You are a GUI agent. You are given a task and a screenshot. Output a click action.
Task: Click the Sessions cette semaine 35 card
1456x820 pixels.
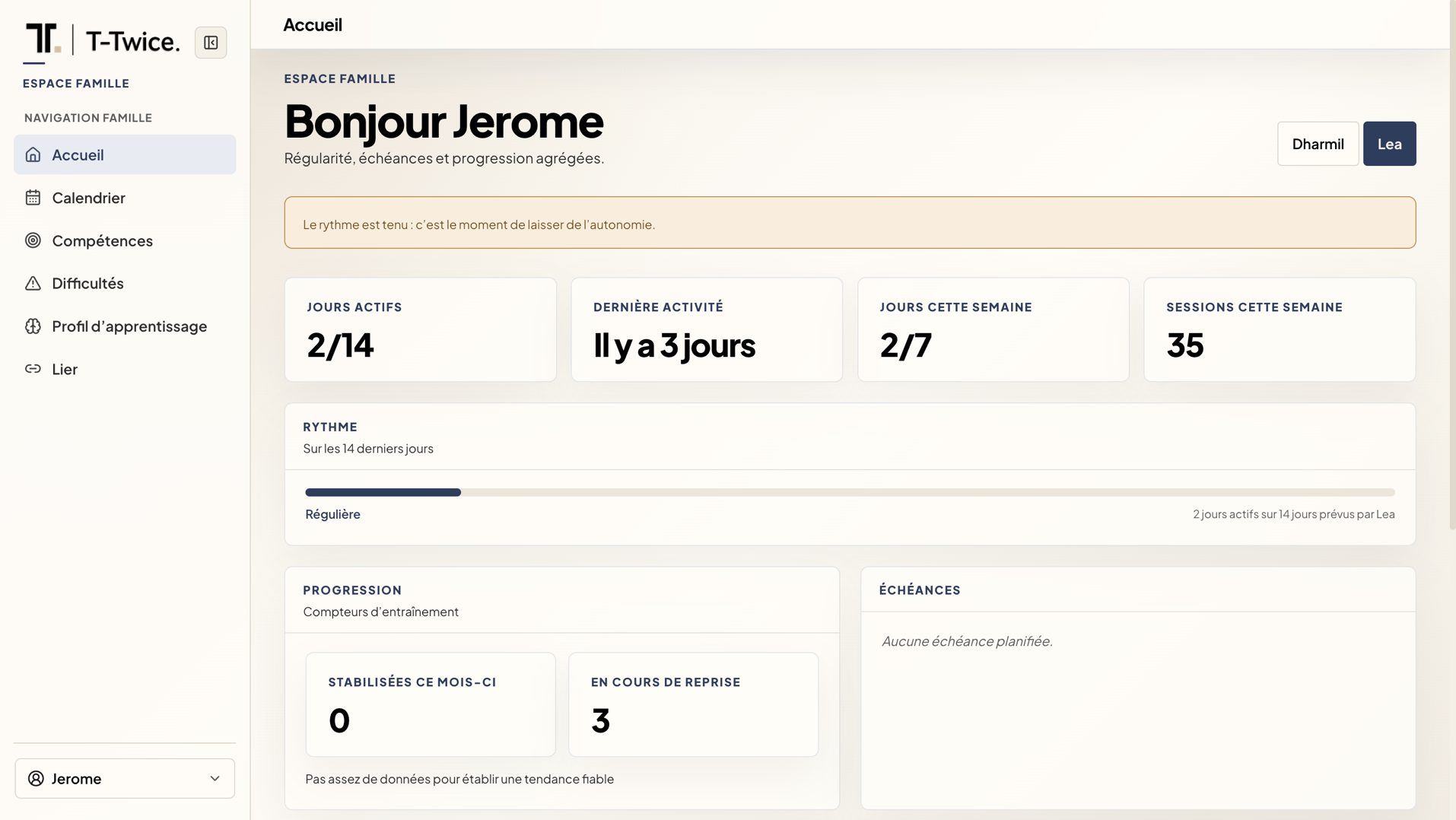click(1280, 329)
